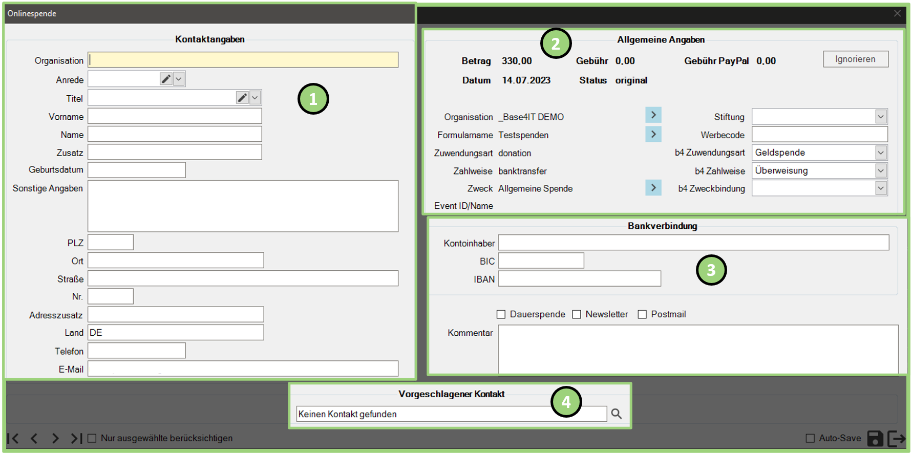Toggle the Auto-Save checkbox
Screen dimensions: 912x454
[x=811, y=438]
